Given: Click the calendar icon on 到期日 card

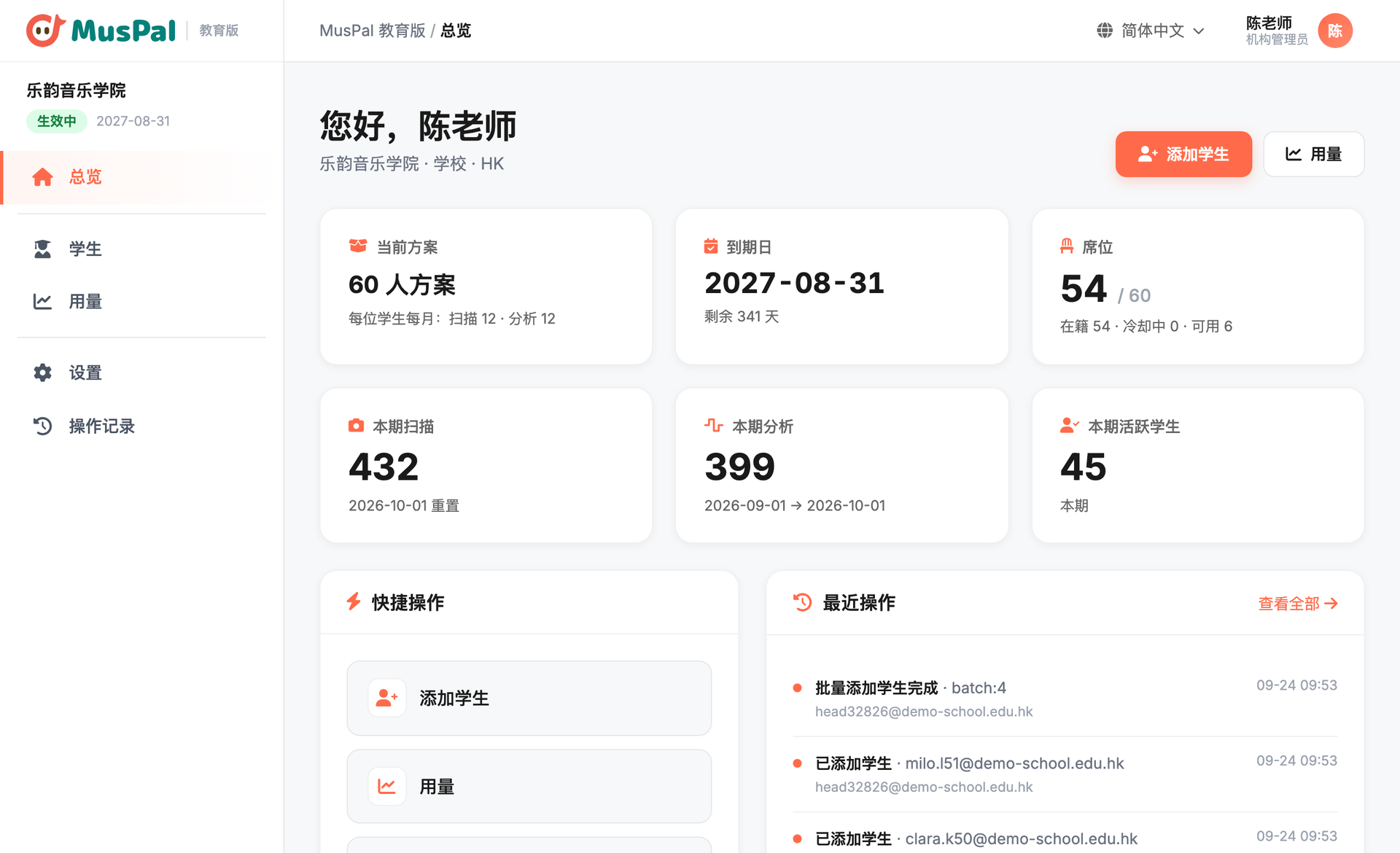Looking at the screenshot, I should click(711, 246).
